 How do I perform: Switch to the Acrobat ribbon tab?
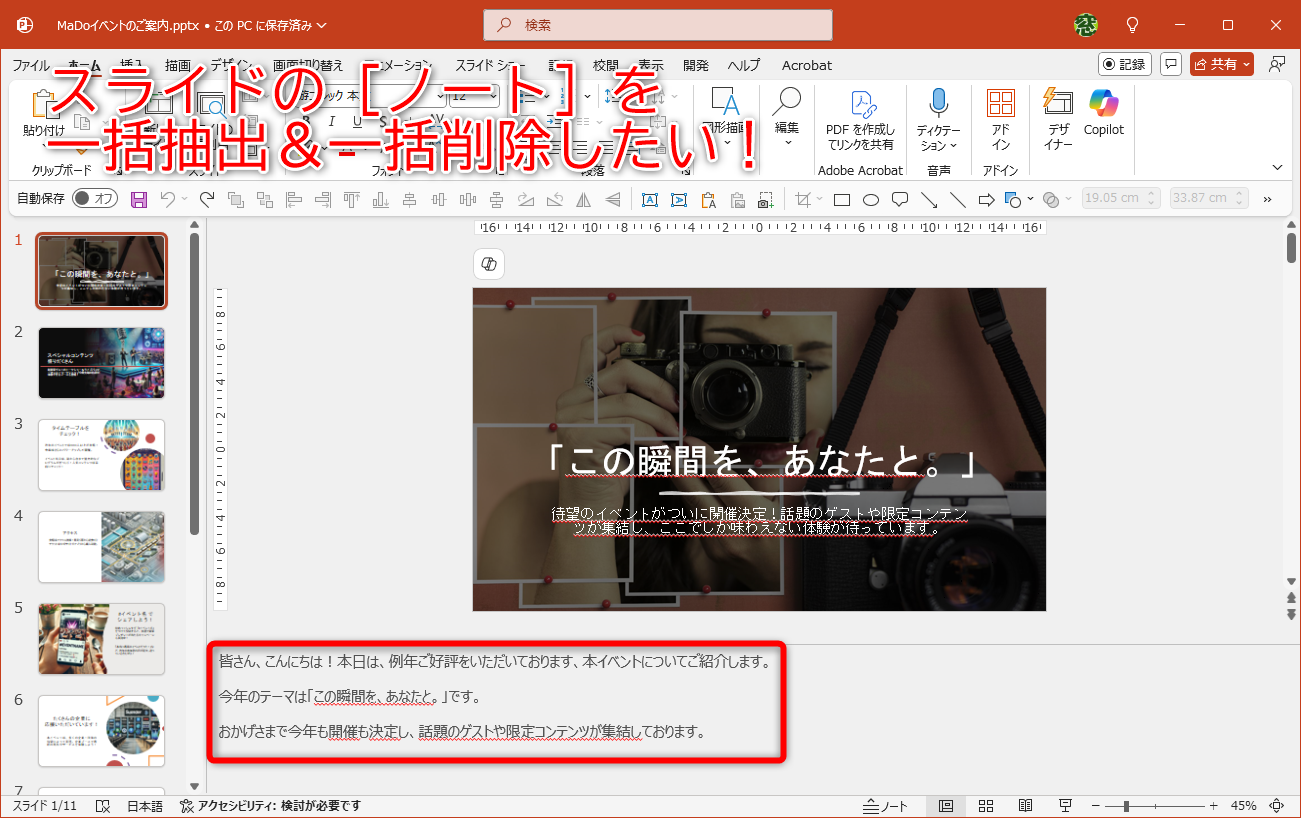tap(806, 65)
